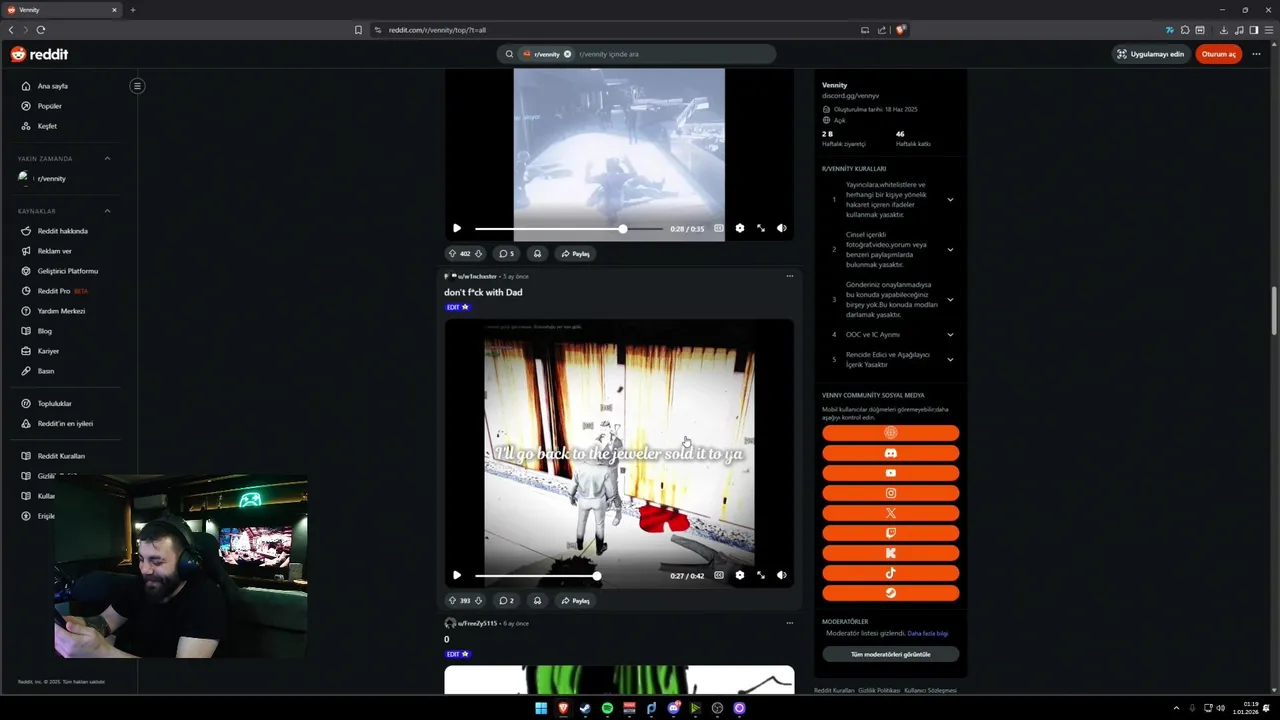This screenshot has width=1280, height=720.
Task: Click the Steam social button
Action: (890, 593)
